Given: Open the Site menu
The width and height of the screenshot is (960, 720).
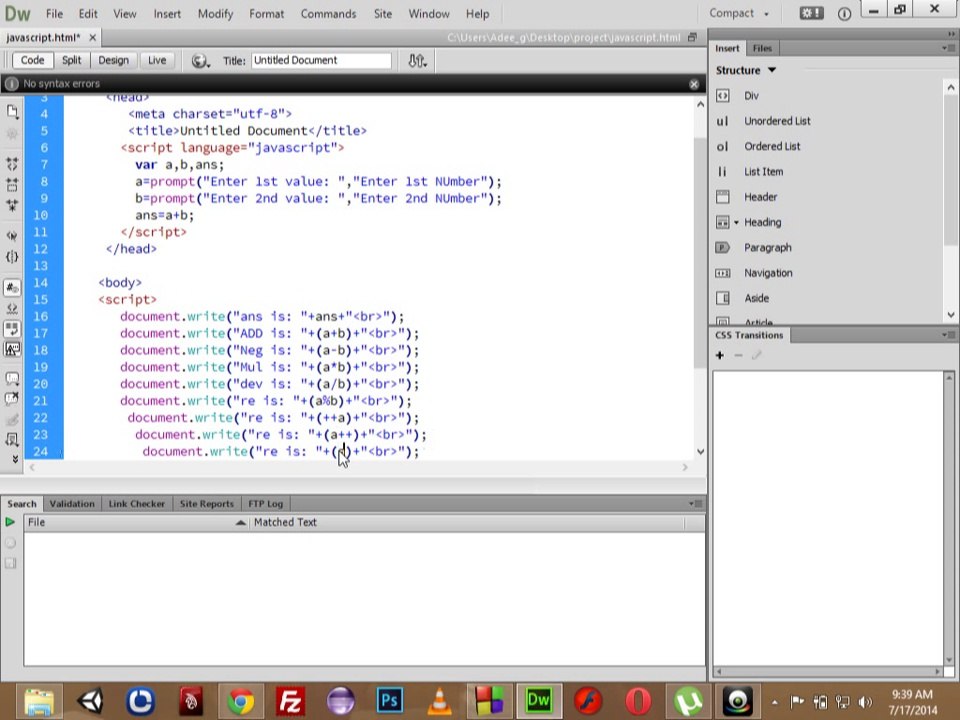Looking at the screenshot, I should tap(383, 13).
